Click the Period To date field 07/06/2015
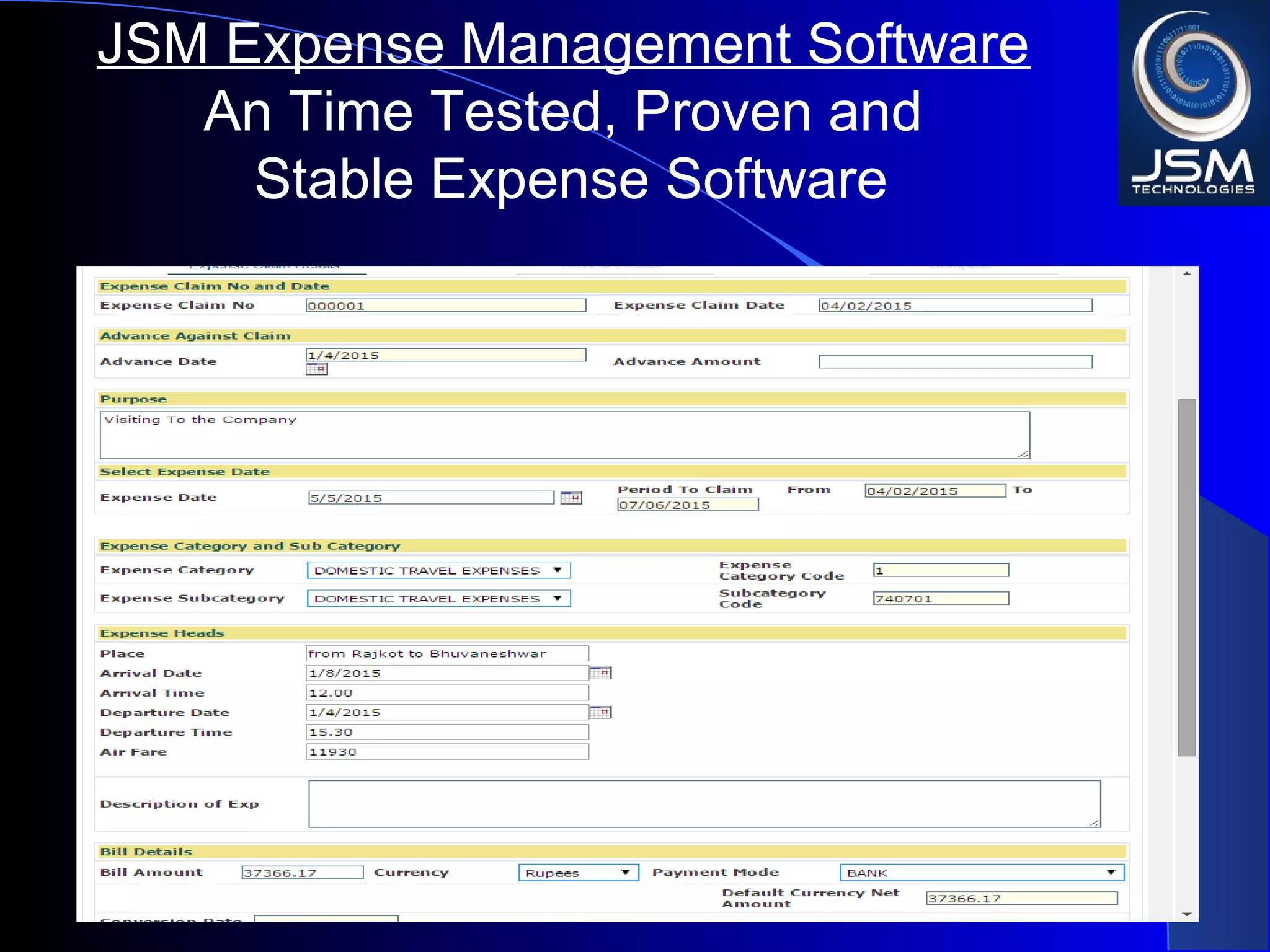Image resolution: width=1270 pixels, height=952 pixels. click(688, 505)
